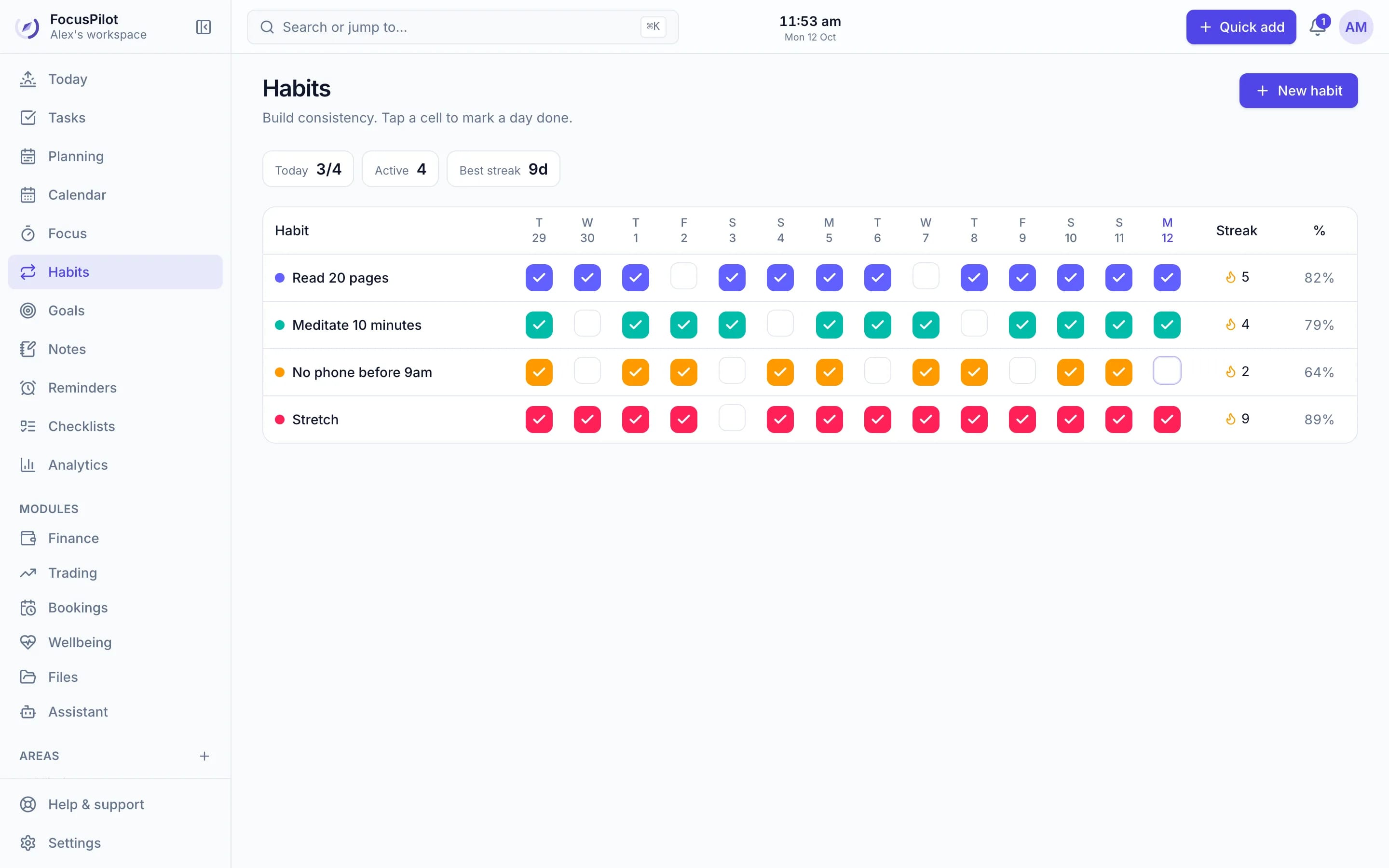Screen dimensions: 1389x868
Task: Click the purple dot beside Read 20 pages
Action: [280, 278]
